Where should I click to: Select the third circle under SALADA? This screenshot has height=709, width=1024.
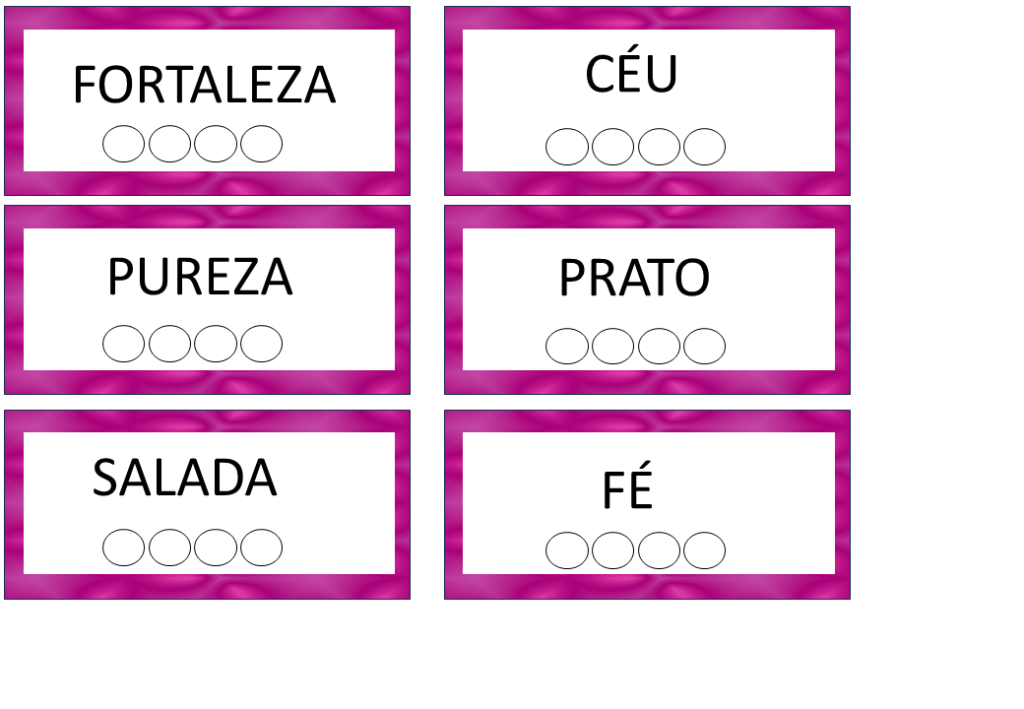pos(216,547)
